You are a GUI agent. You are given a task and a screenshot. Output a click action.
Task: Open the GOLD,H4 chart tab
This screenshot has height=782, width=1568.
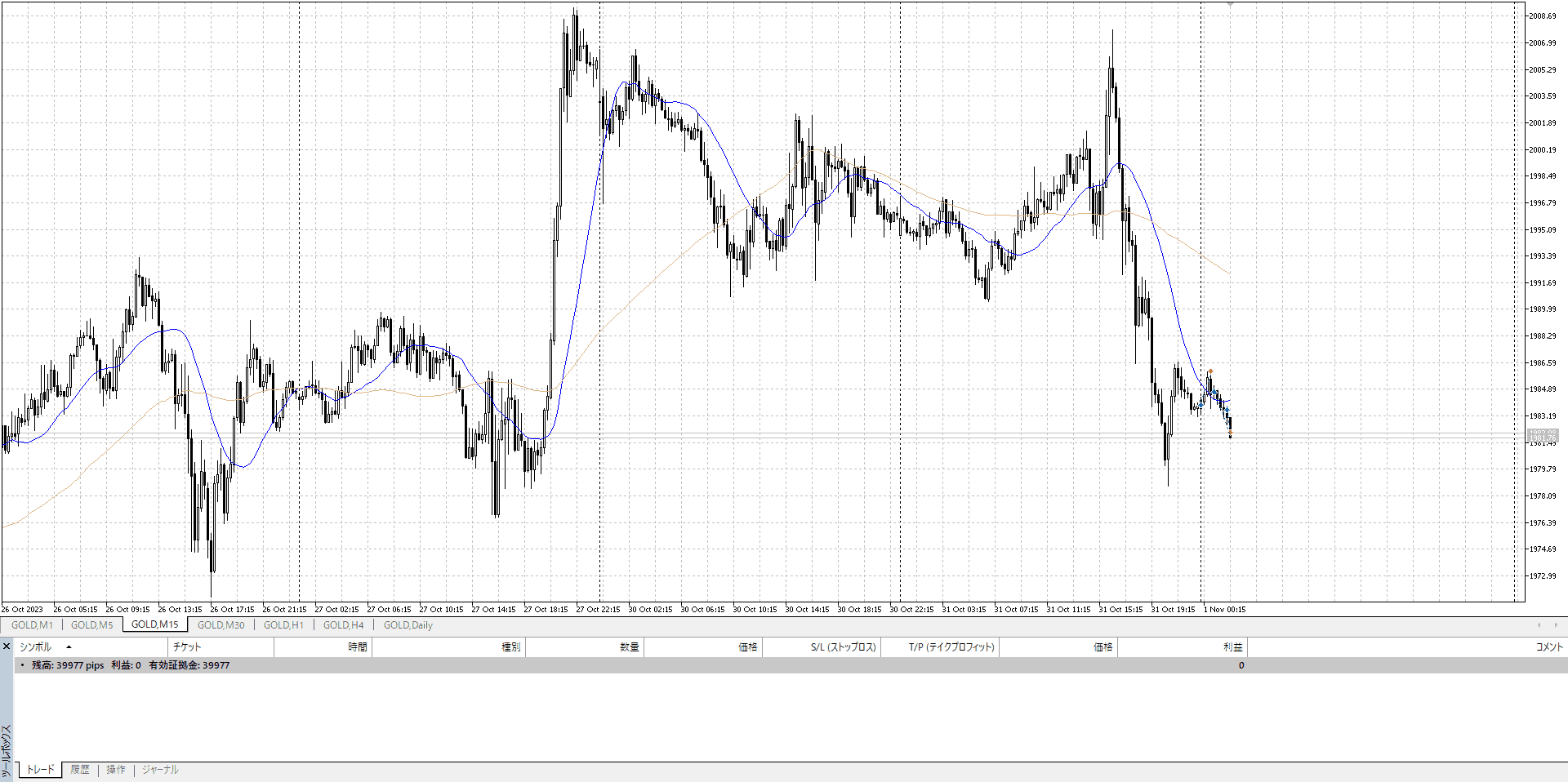(343, 625)
